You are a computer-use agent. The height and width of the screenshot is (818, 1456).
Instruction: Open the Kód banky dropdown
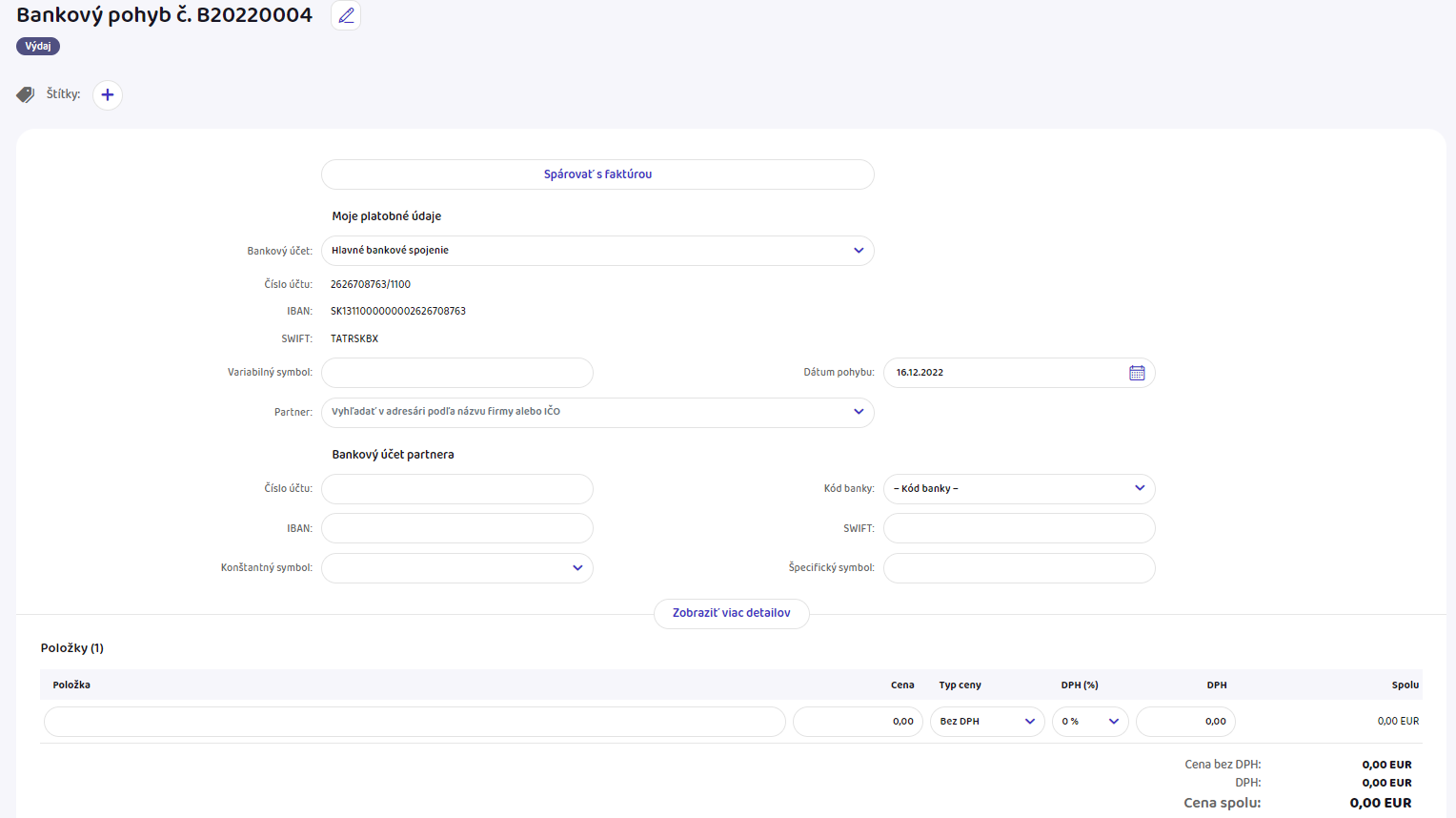(x=1019, y=489)
